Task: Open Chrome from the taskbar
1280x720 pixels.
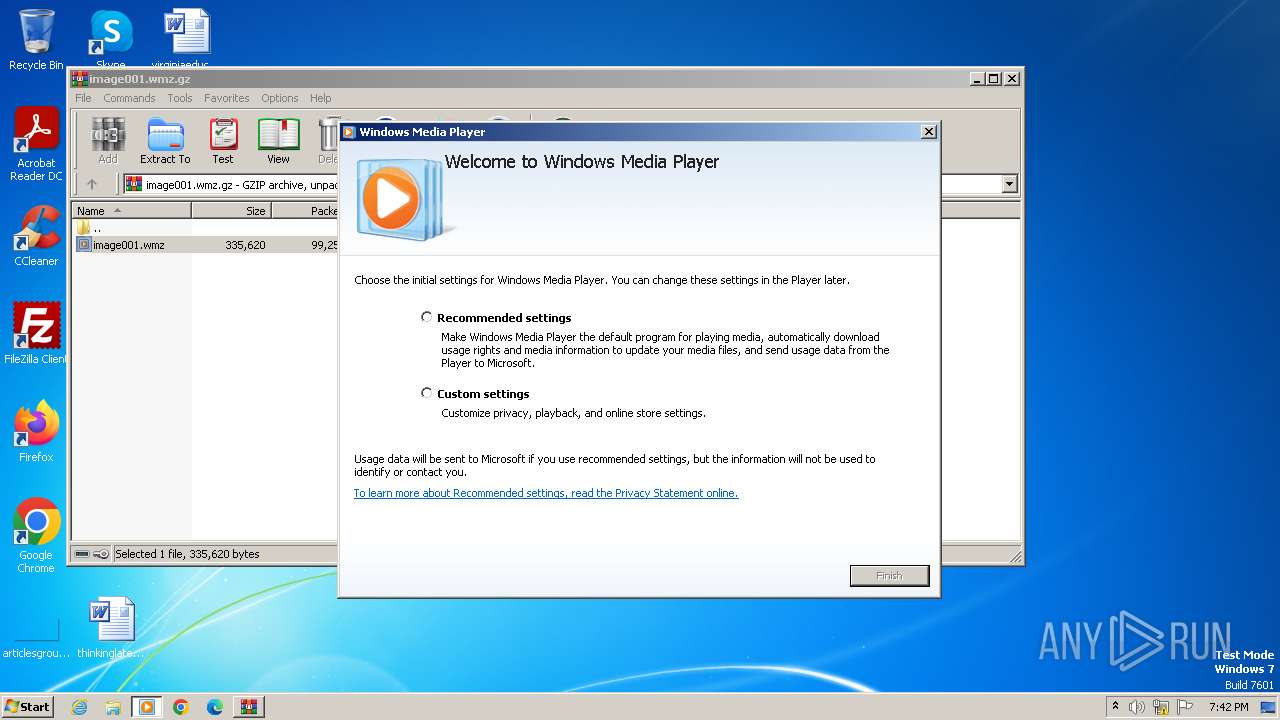Action: tap(181, 707)
